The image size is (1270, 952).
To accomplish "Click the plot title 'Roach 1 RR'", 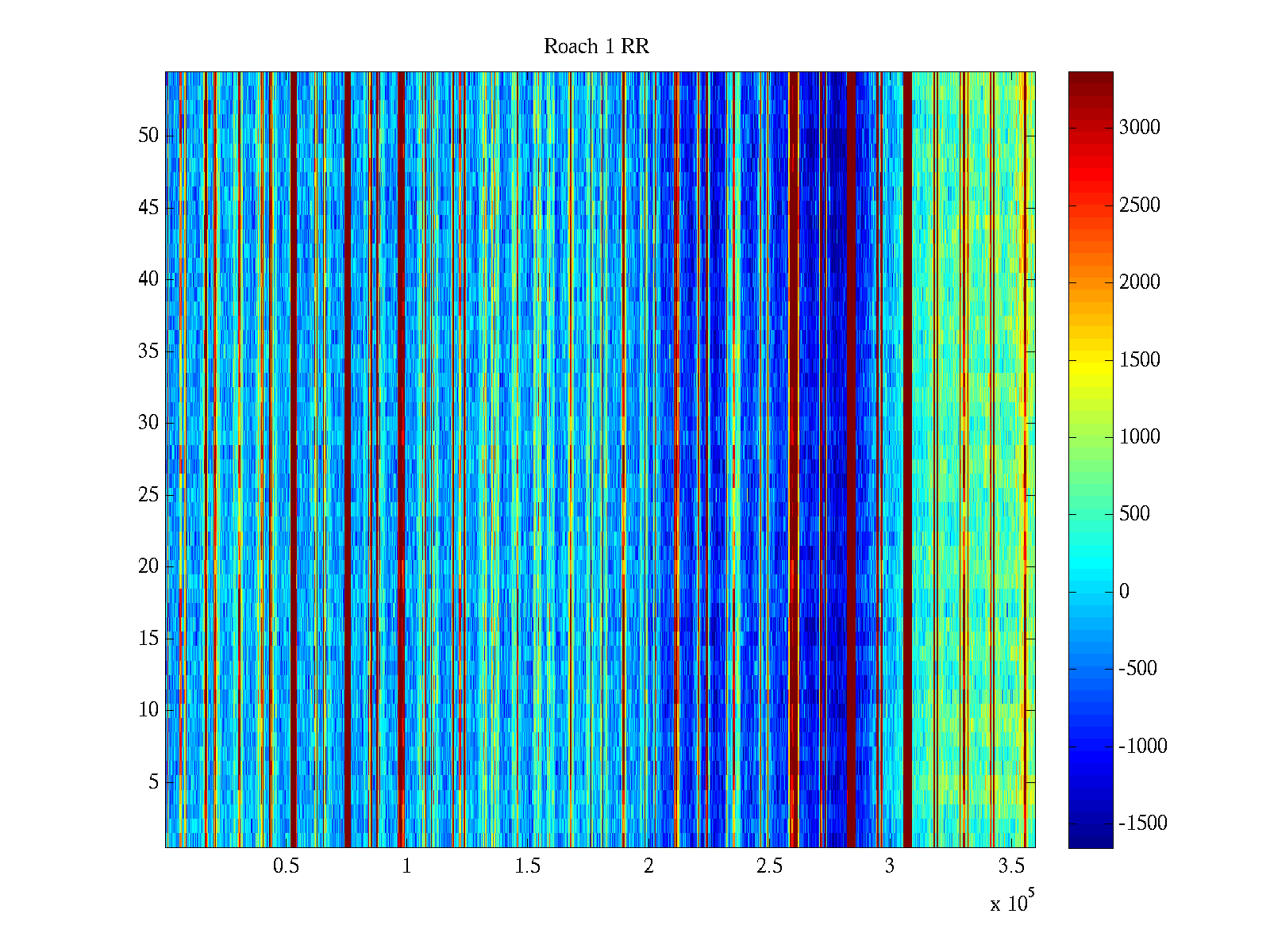I will tap(596, 47).
